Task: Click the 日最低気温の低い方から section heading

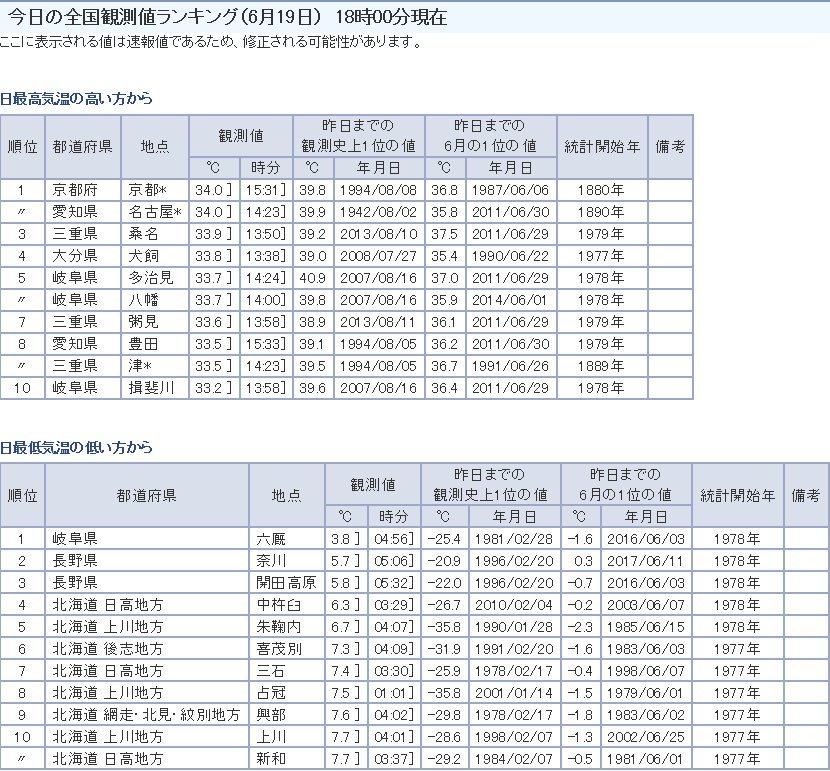Action: tap(76, 446)
